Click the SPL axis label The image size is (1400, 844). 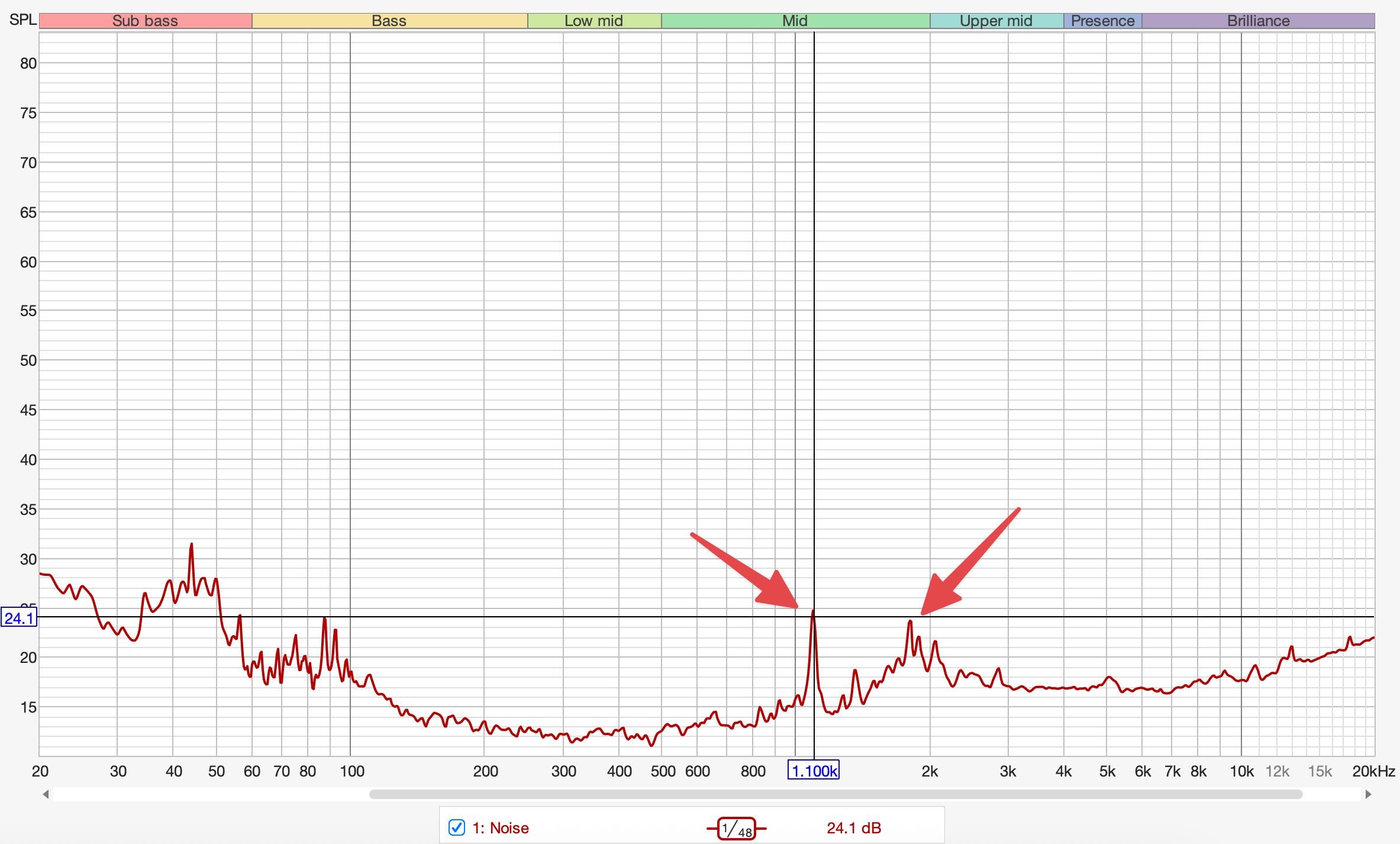22,20
